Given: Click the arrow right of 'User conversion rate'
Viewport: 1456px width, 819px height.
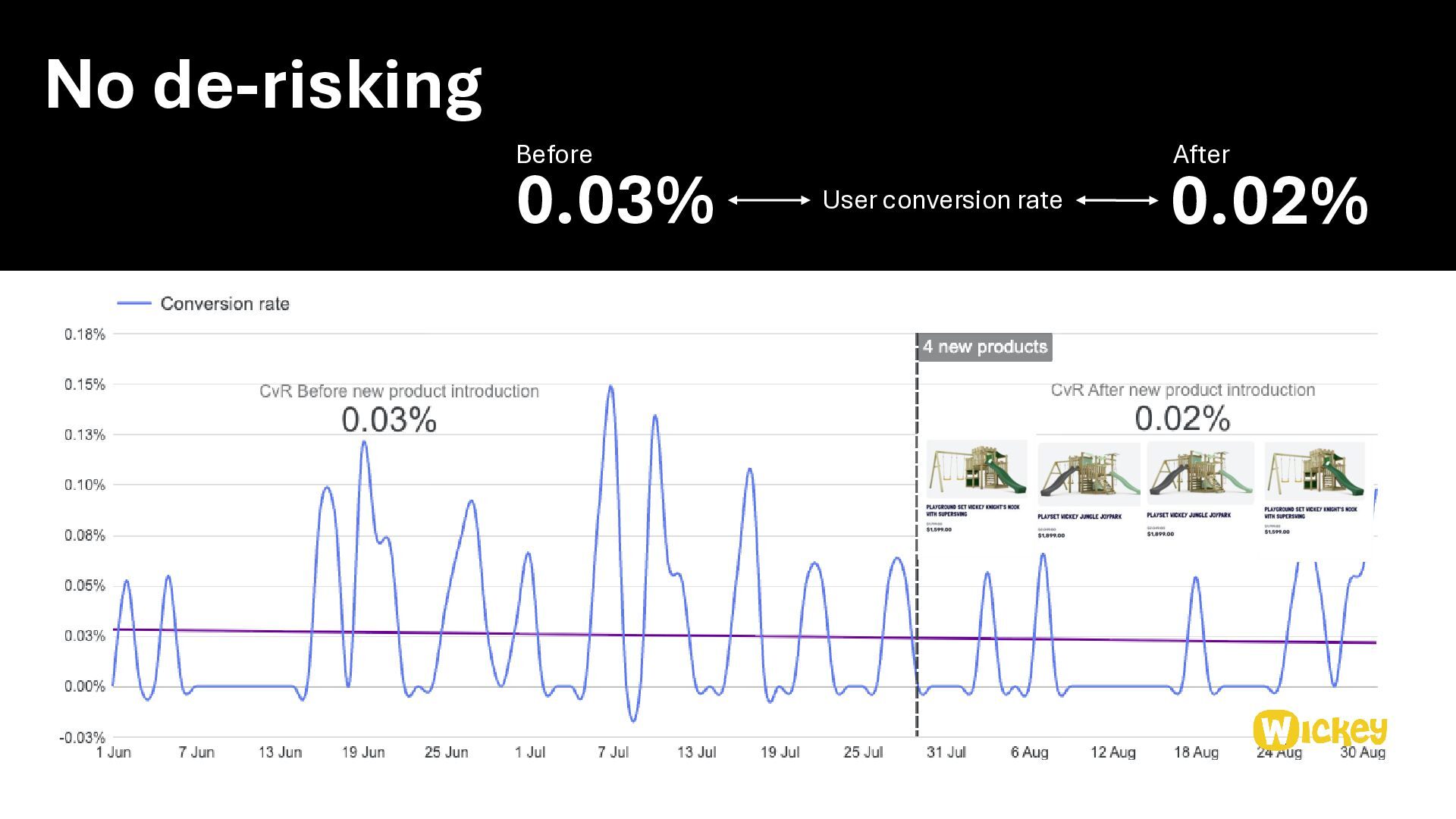Looking at the screenshot, I should (1117, 200).
